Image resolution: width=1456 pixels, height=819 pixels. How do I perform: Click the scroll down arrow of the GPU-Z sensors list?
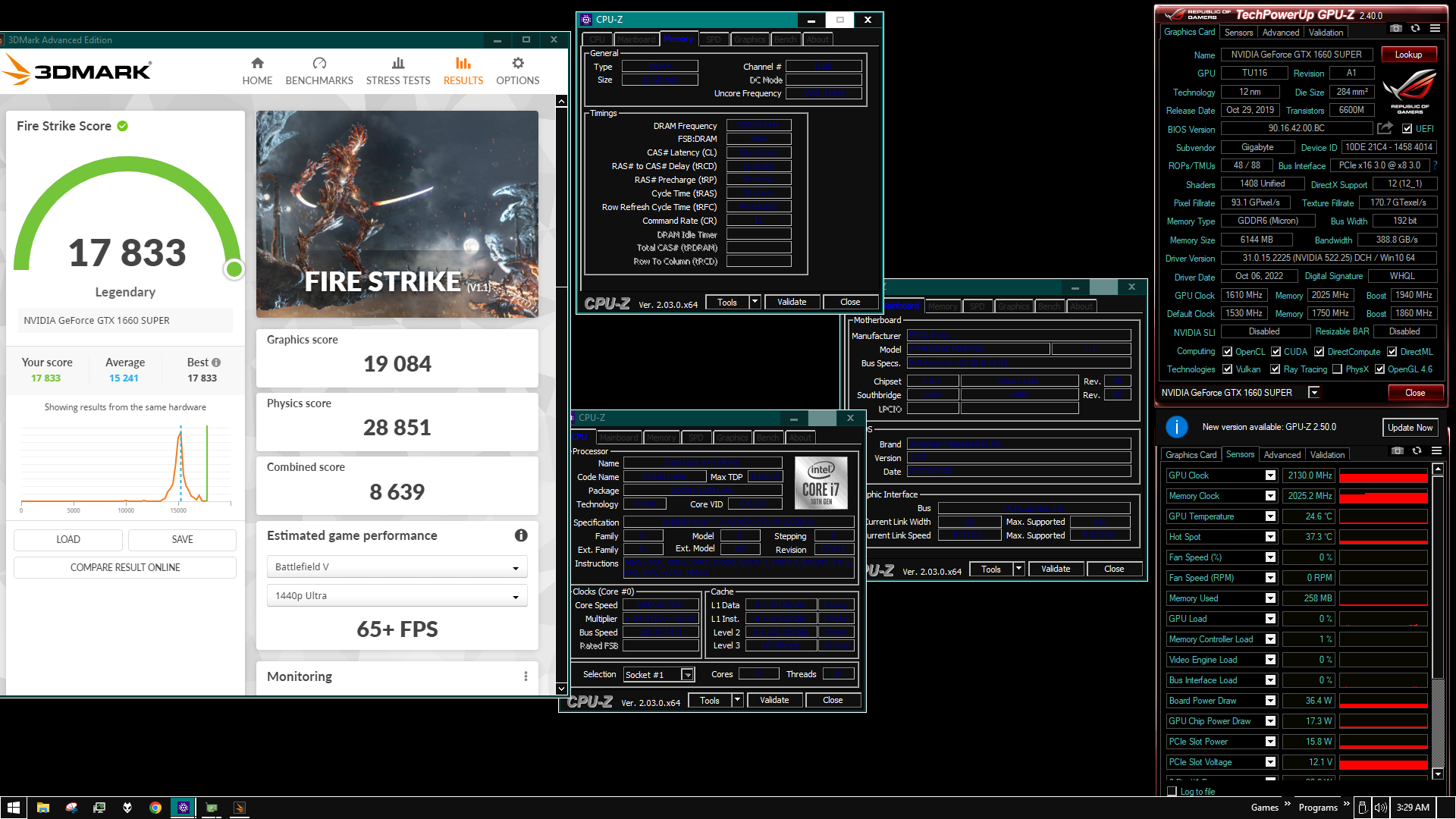(x=1438, y=774)
